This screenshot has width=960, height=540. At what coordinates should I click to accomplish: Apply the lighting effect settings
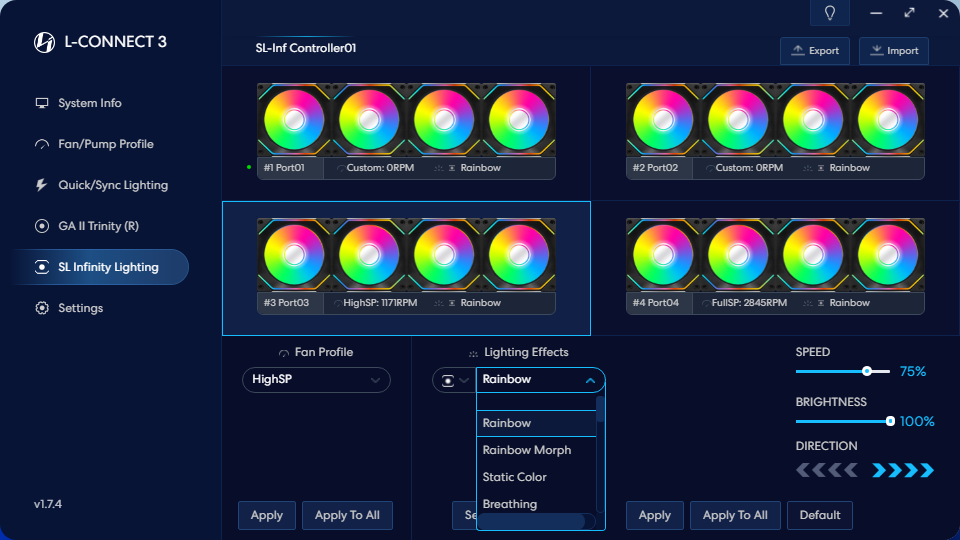(654, 516)
